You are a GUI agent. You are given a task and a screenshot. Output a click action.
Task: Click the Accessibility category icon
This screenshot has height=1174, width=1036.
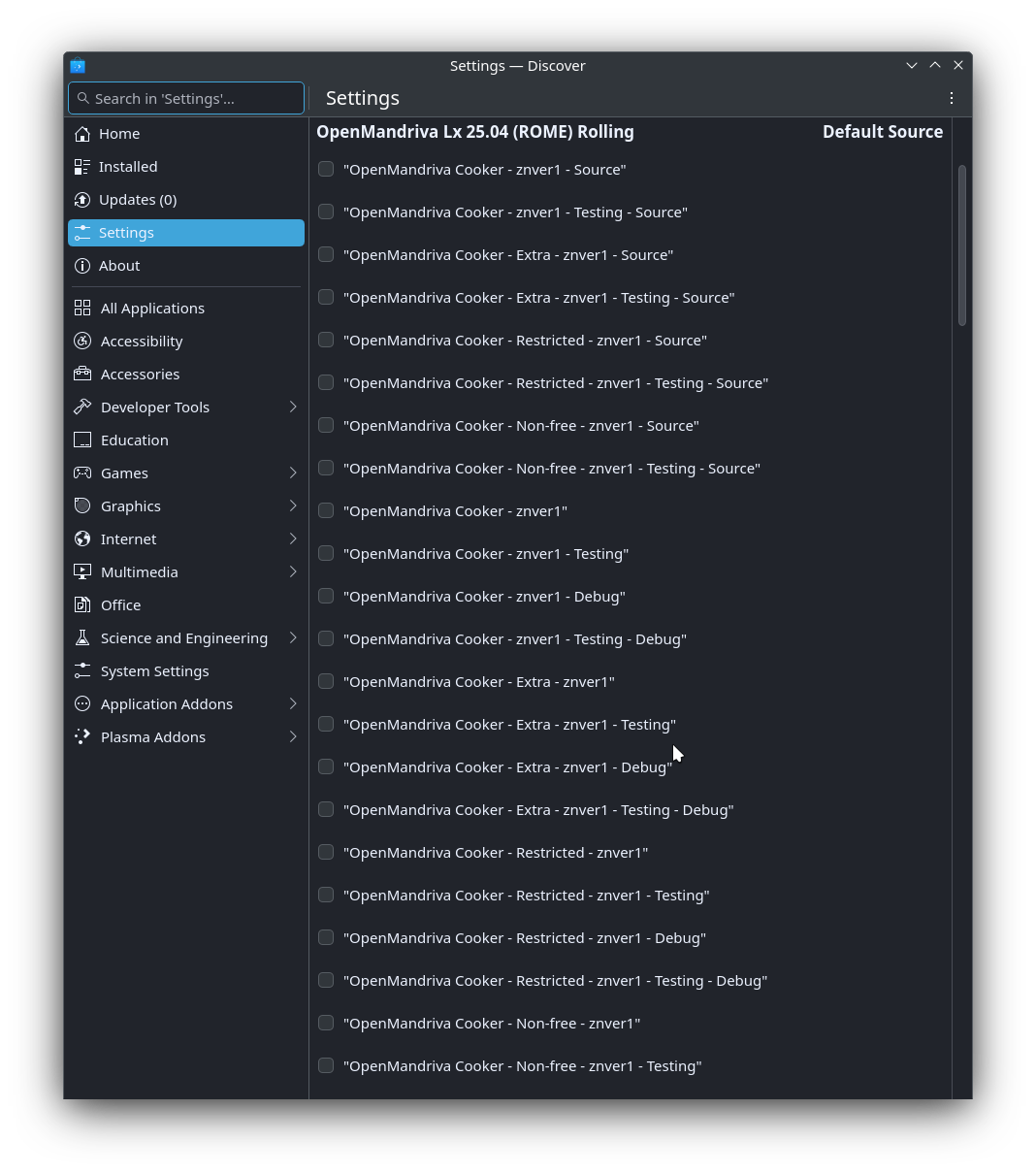coord(82,342)
